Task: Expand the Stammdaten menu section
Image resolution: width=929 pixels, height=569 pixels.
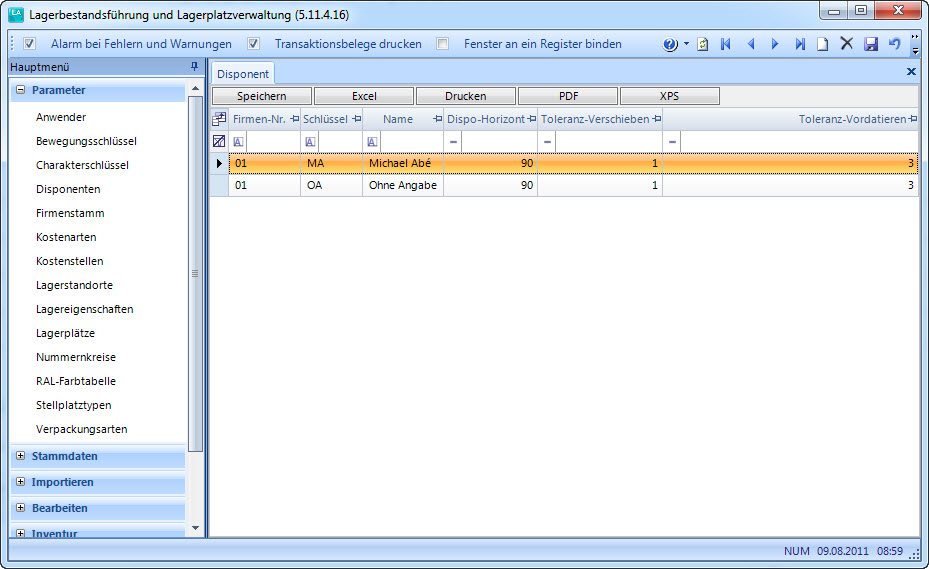Action: [21, 456]
